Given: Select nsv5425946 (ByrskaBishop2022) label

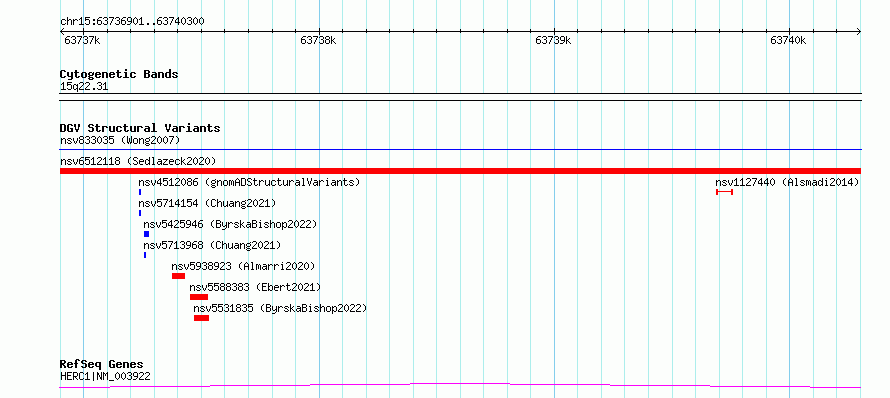Looking at the screenshot, I should (230, 224).
